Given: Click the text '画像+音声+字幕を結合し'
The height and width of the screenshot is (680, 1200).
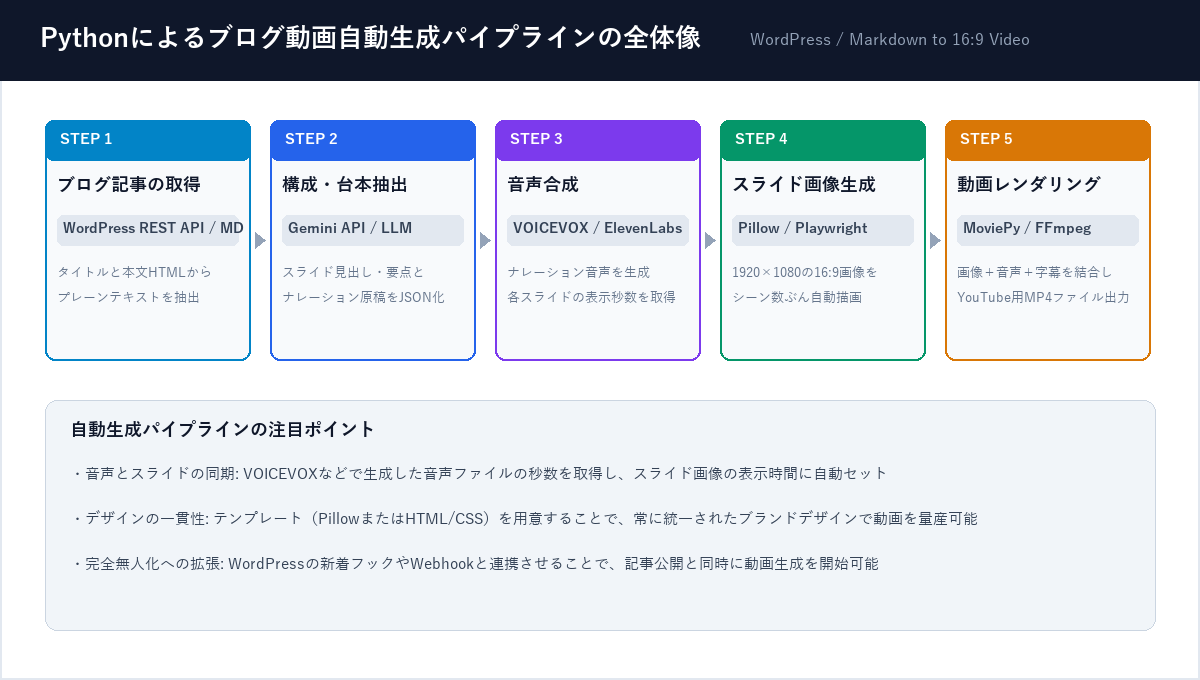Looking at the screenshot, I should coord(1034,272).
